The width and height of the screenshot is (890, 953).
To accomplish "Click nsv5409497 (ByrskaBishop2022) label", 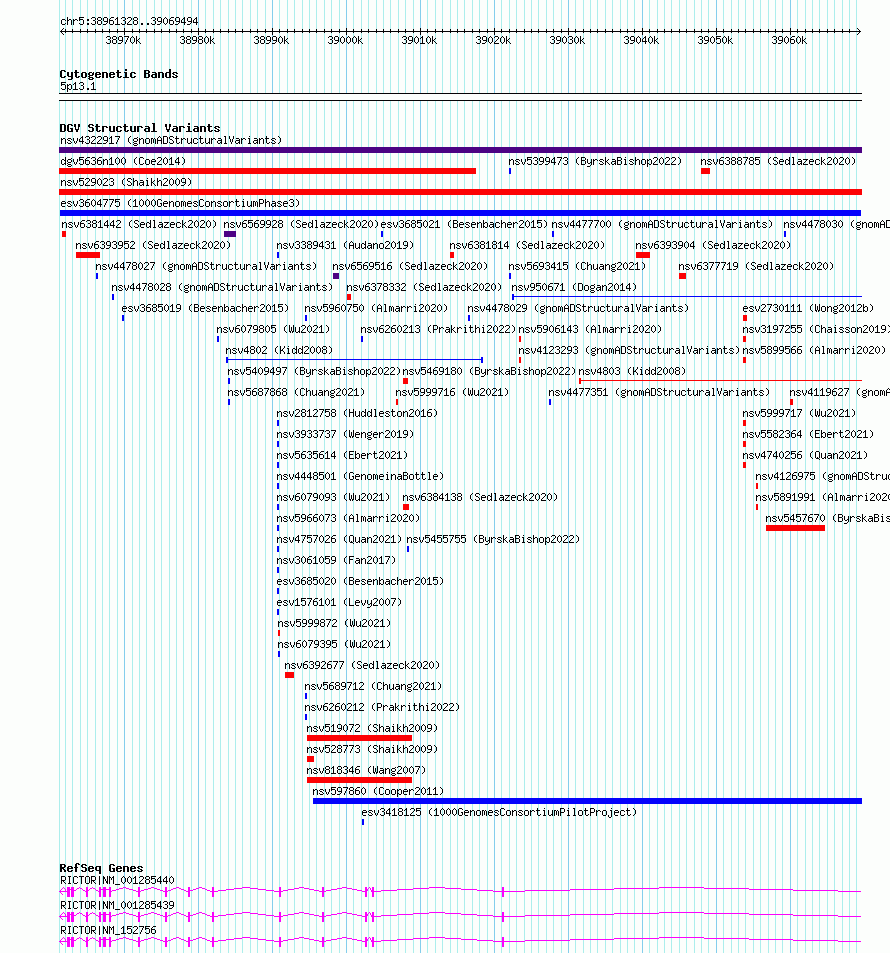I will [314, 371].
